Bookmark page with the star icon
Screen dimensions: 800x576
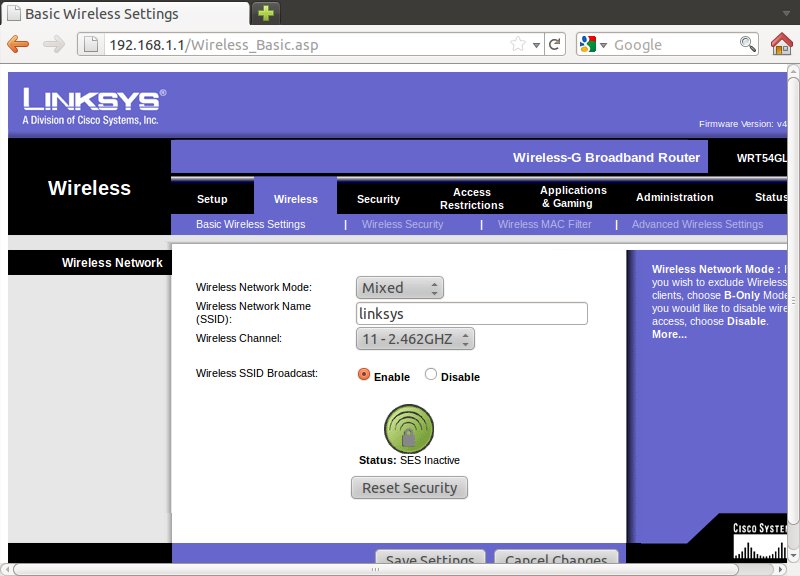518,44
